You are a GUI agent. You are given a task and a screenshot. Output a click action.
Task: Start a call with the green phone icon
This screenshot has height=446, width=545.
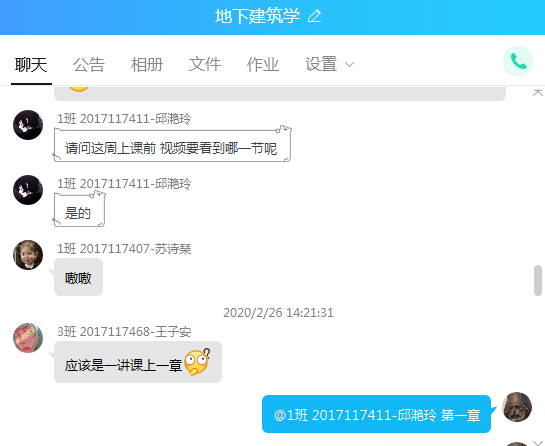(x=518, y=61)
